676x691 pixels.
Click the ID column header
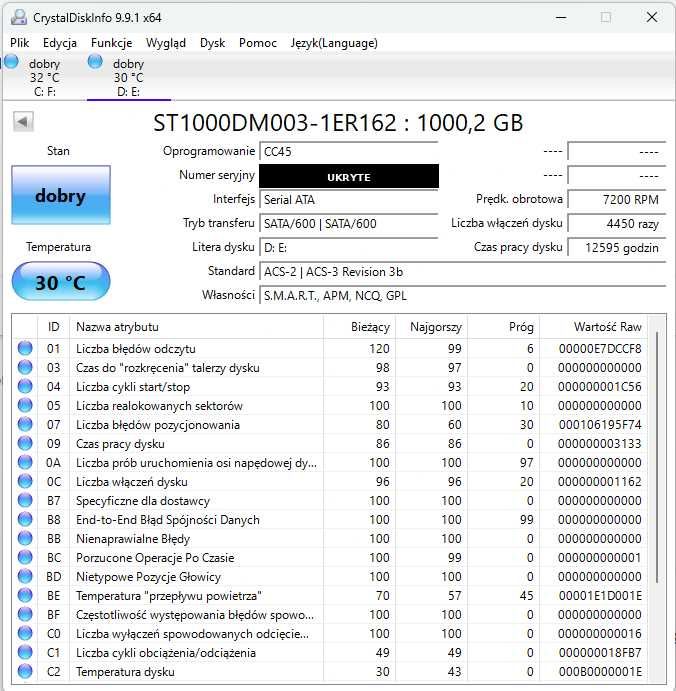click(x=53, y=327)
